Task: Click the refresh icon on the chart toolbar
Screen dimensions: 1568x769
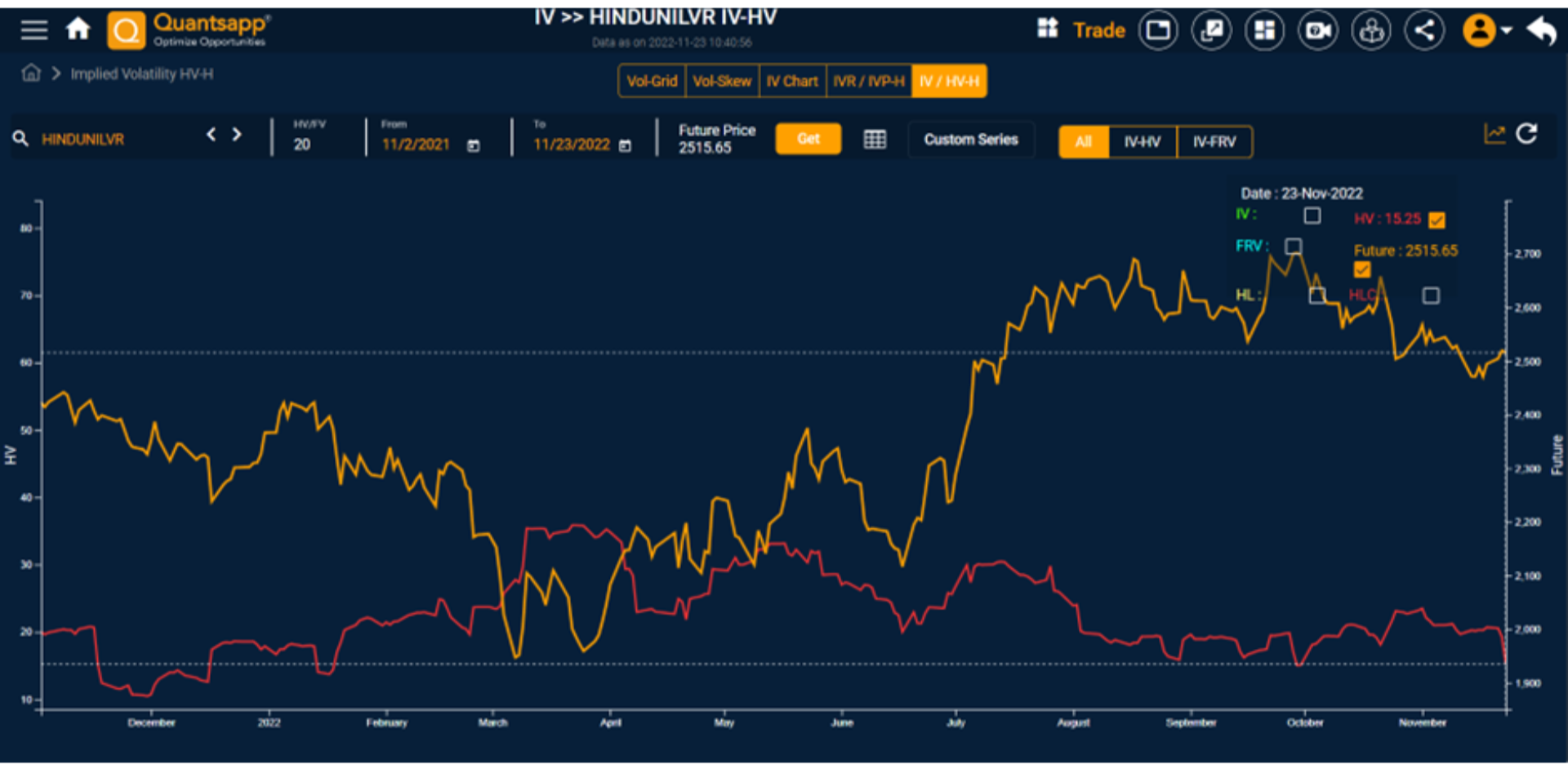Action: click(1526, 134)
